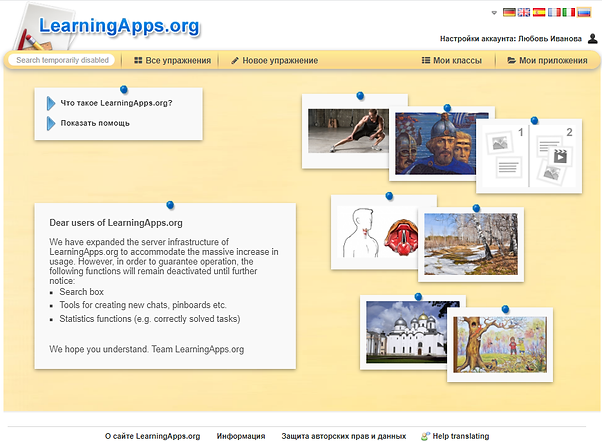This screenshot has height=442, width=602.
Task: Open Защита авторских прав и данных link
Action: tap(344, 436)
